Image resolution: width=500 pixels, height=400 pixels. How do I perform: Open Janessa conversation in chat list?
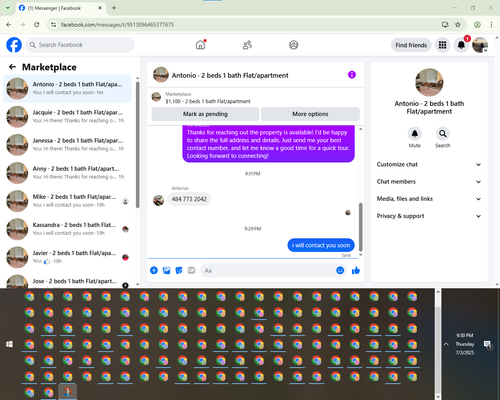point(67,145)
